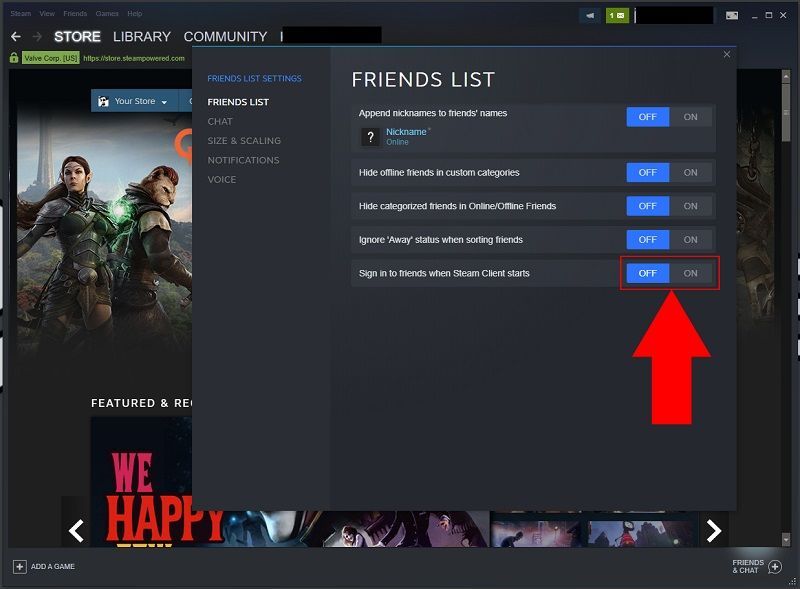Click the store page scrollbar down arrow

[x=786, y=539]
